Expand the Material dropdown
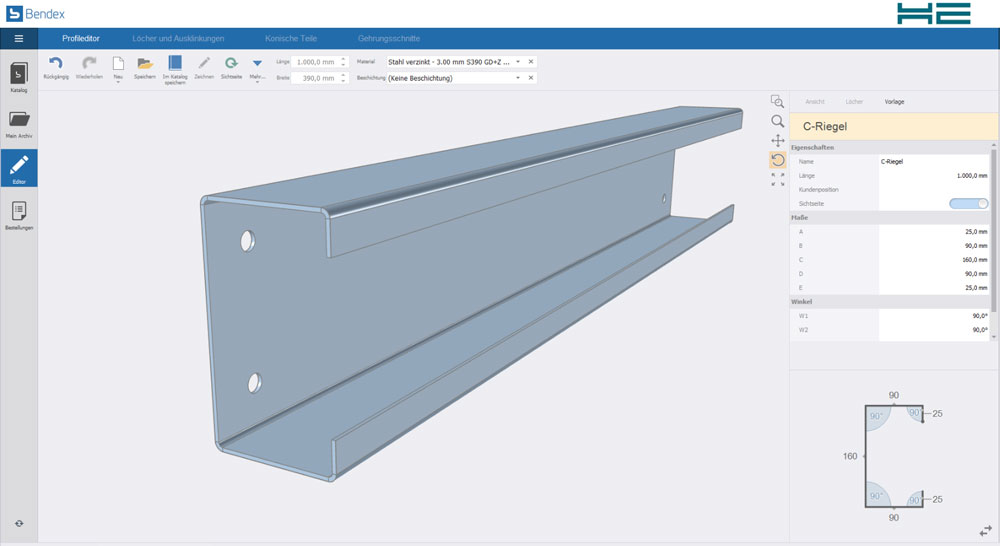 click(x=518, y=62)
